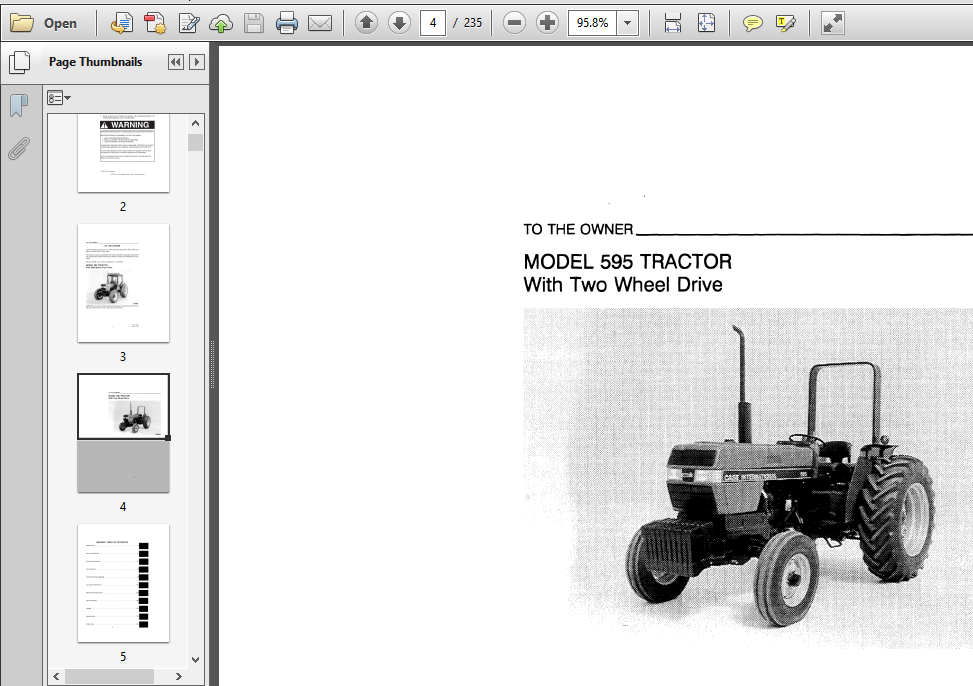Image resolution: width=973 pixels, height=686 pixels.
Task: Open the Bookmarks panel in sidebar
Action: (19, 106)
